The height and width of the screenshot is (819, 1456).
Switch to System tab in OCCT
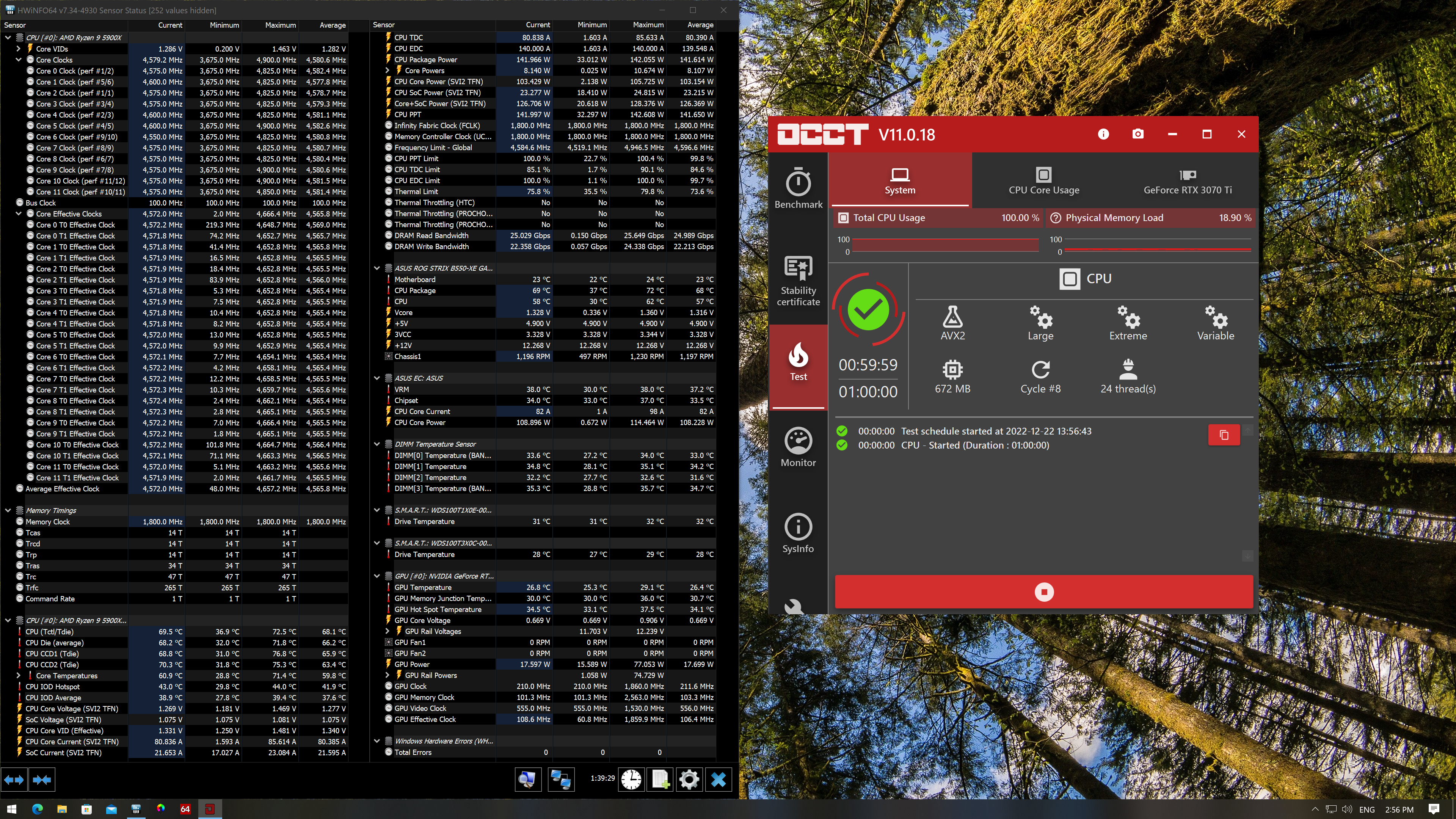tap(900, 180)
